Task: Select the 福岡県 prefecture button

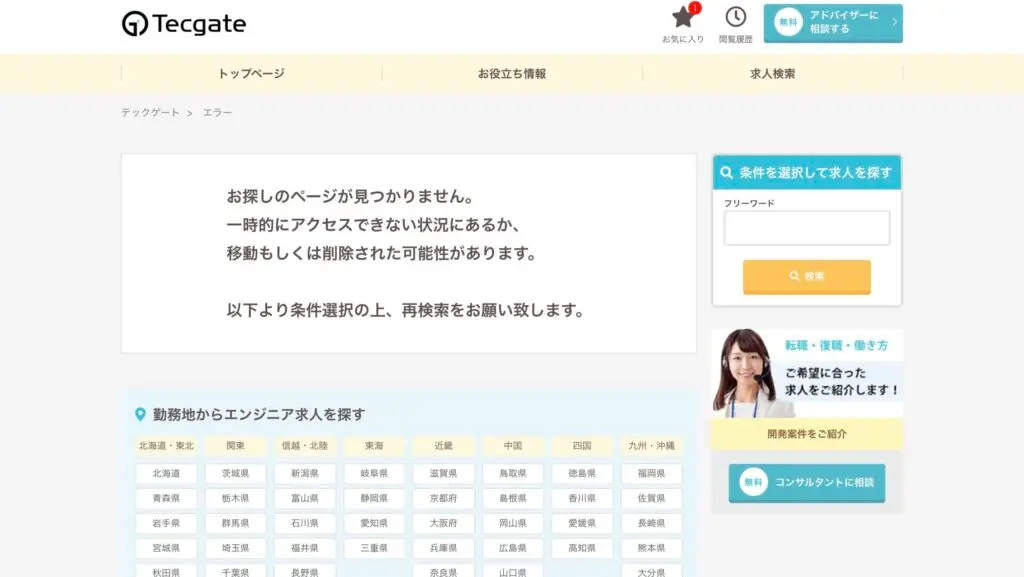Action: pos(651,473)
